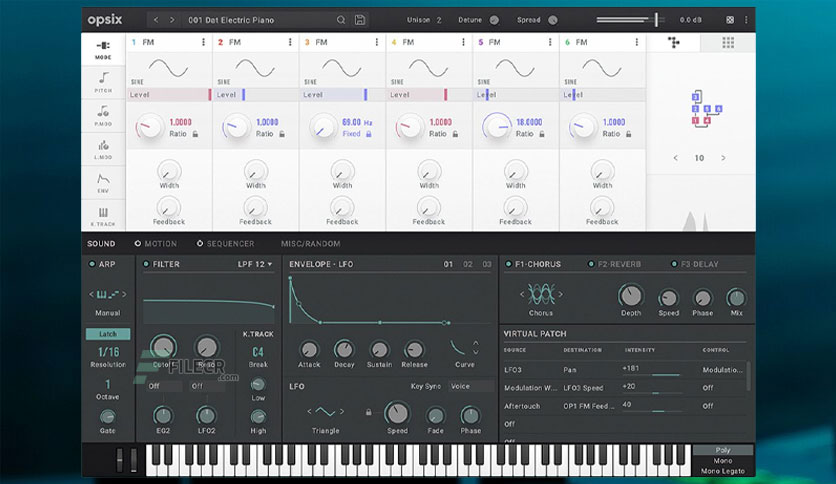Viewport: 836px width, 484px height.
Task: Select Mono Legato voice mode
Action: (723, 471)
